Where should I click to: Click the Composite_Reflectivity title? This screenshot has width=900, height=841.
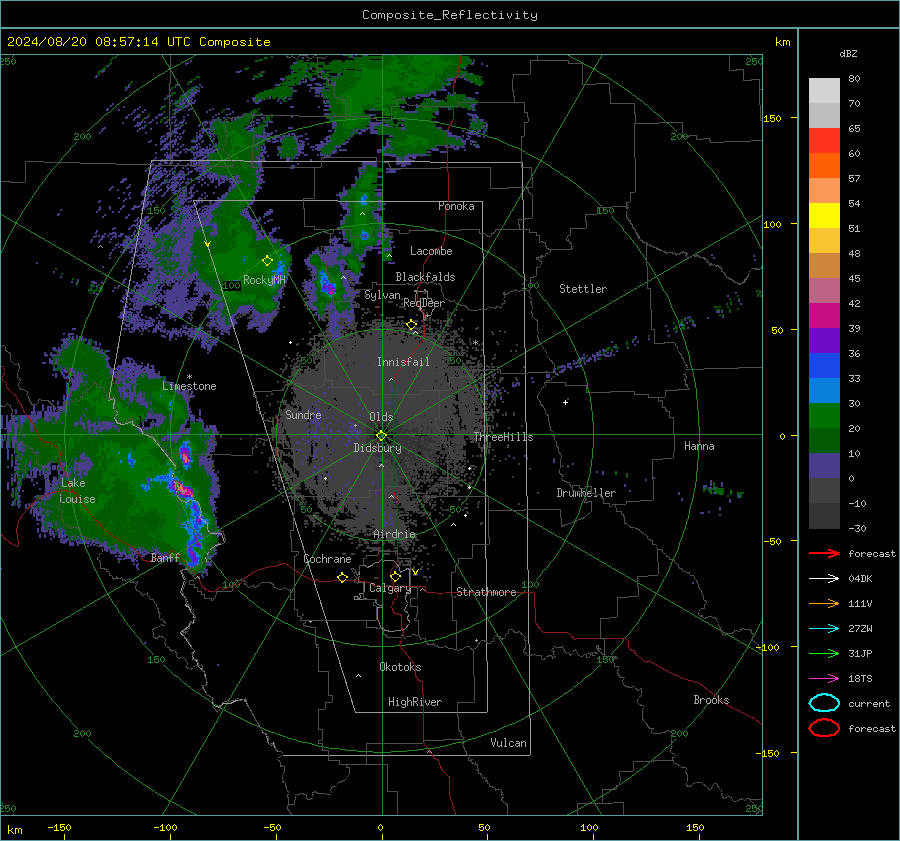pos(450,15)
